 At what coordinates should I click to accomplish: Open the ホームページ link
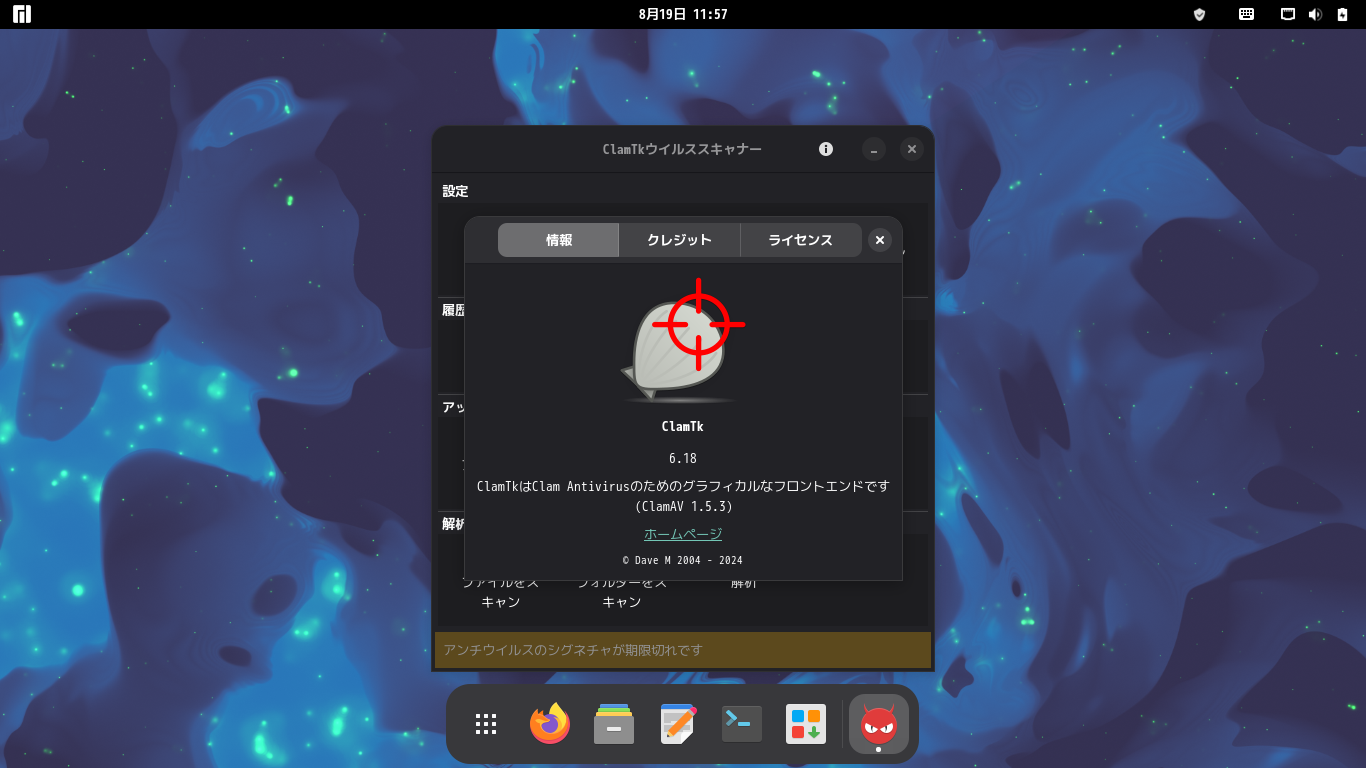683,534
